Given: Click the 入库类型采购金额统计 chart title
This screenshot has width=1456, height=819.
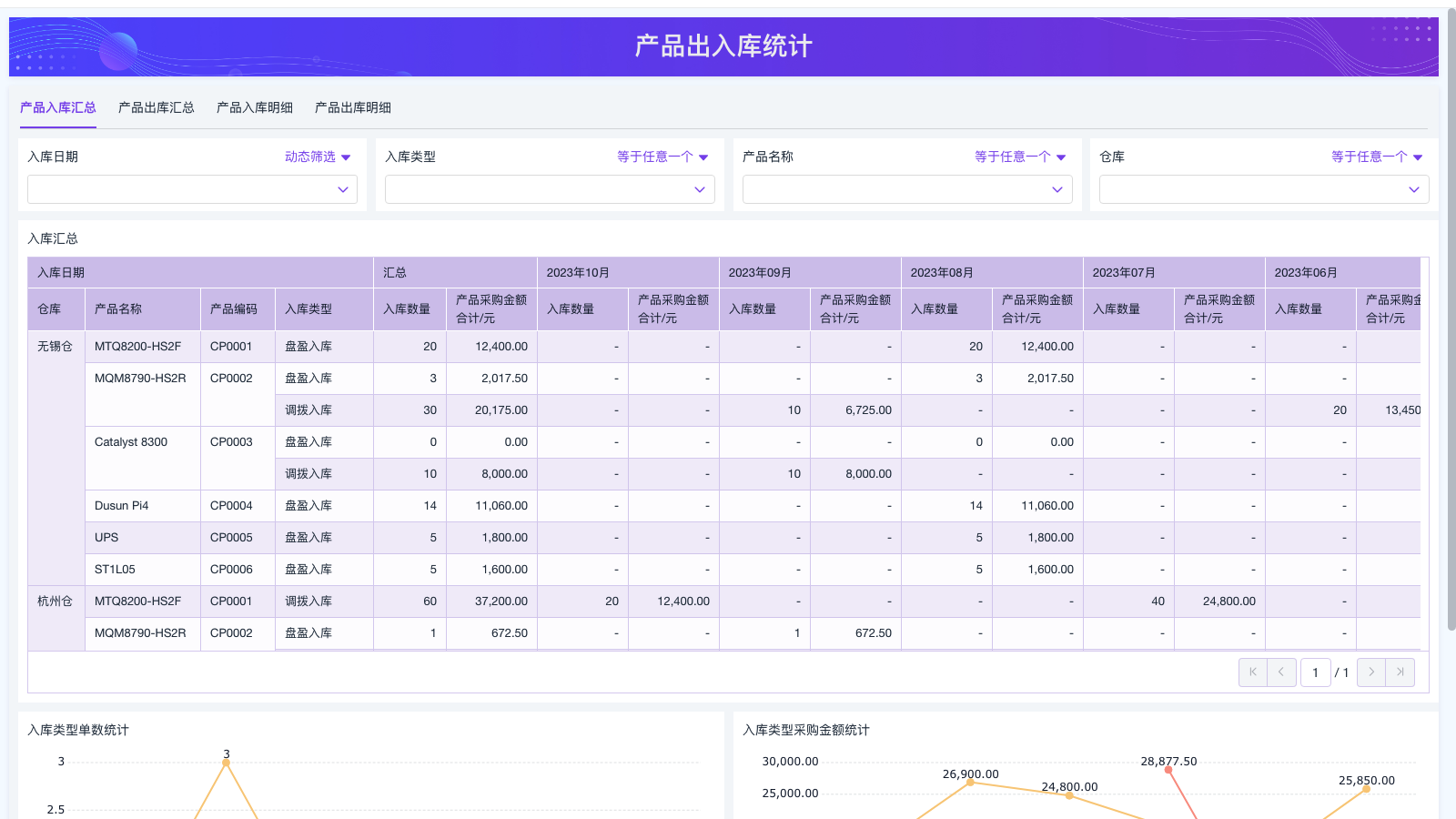Looking at the screenshot, I should click(806, 730).
